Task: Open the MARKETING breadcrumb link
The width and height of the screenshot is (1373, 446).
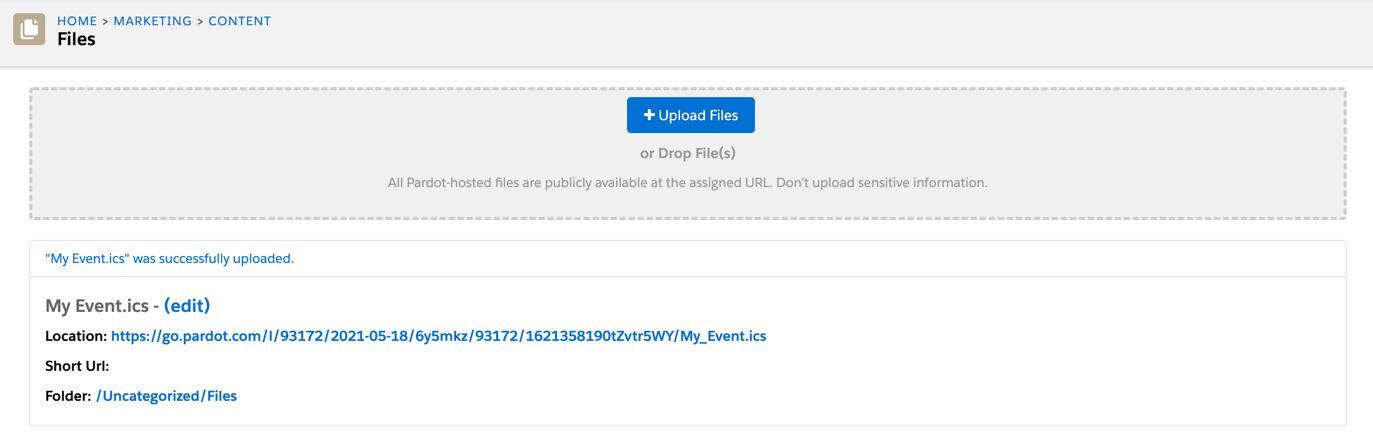Action: point(152,21)
